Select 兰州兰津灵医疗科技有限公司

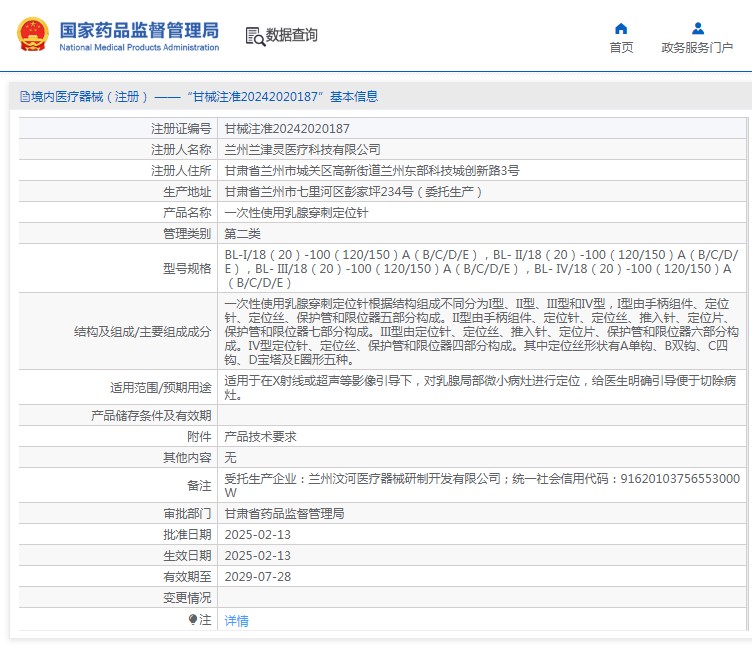pyautogui.click(x=303, y=150)
